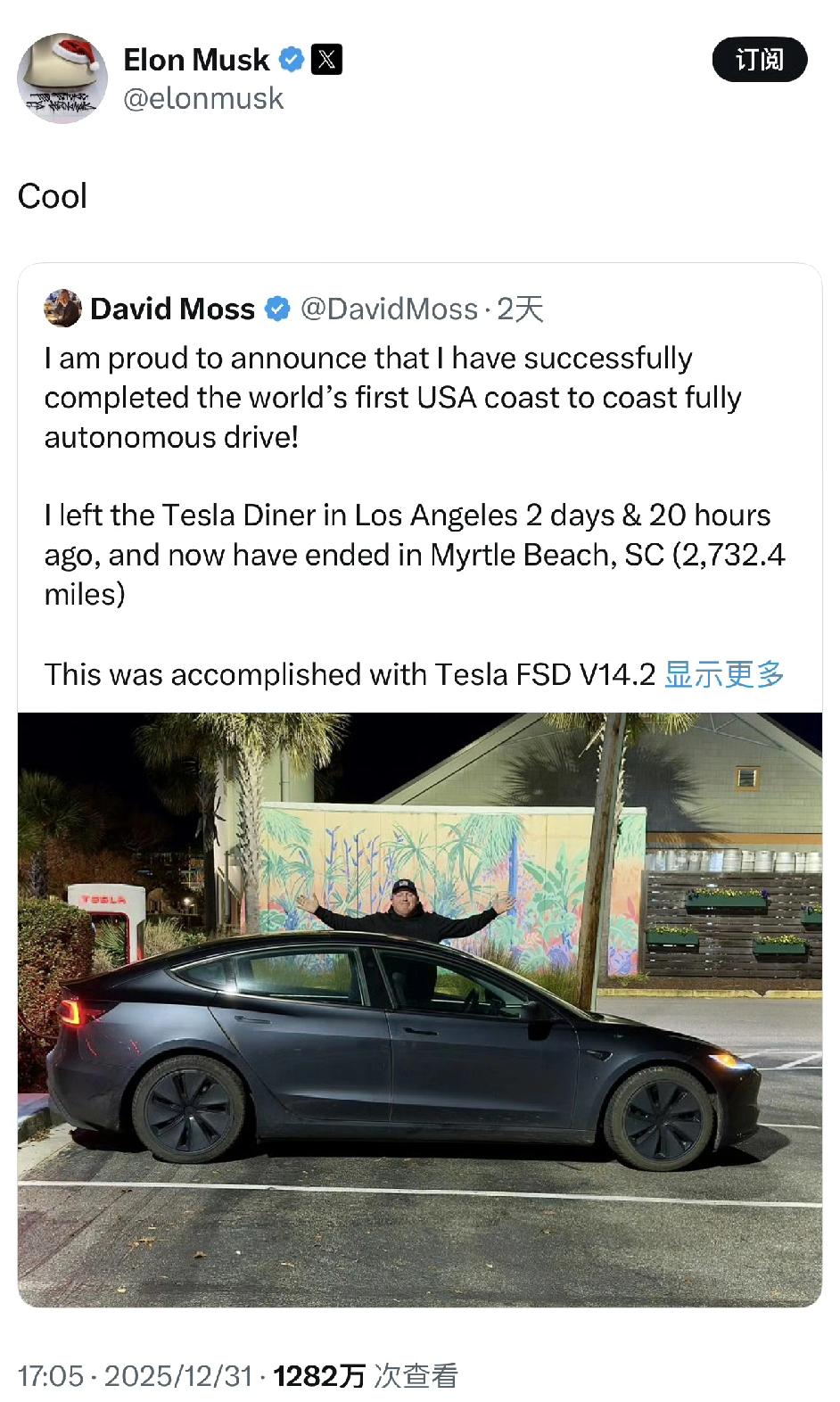Click the quoted paragraph announcing the autonomous drive
Image resolution: width=840 pixels, height=1402 pixels.
392,398
